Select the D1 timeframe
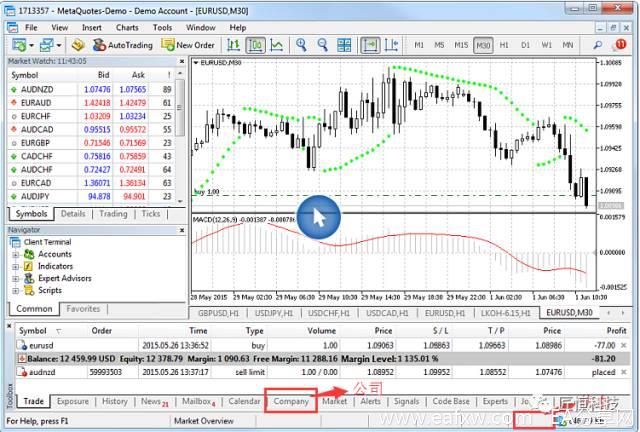Viewport: 640px width, 432px height. click(525, 45)
